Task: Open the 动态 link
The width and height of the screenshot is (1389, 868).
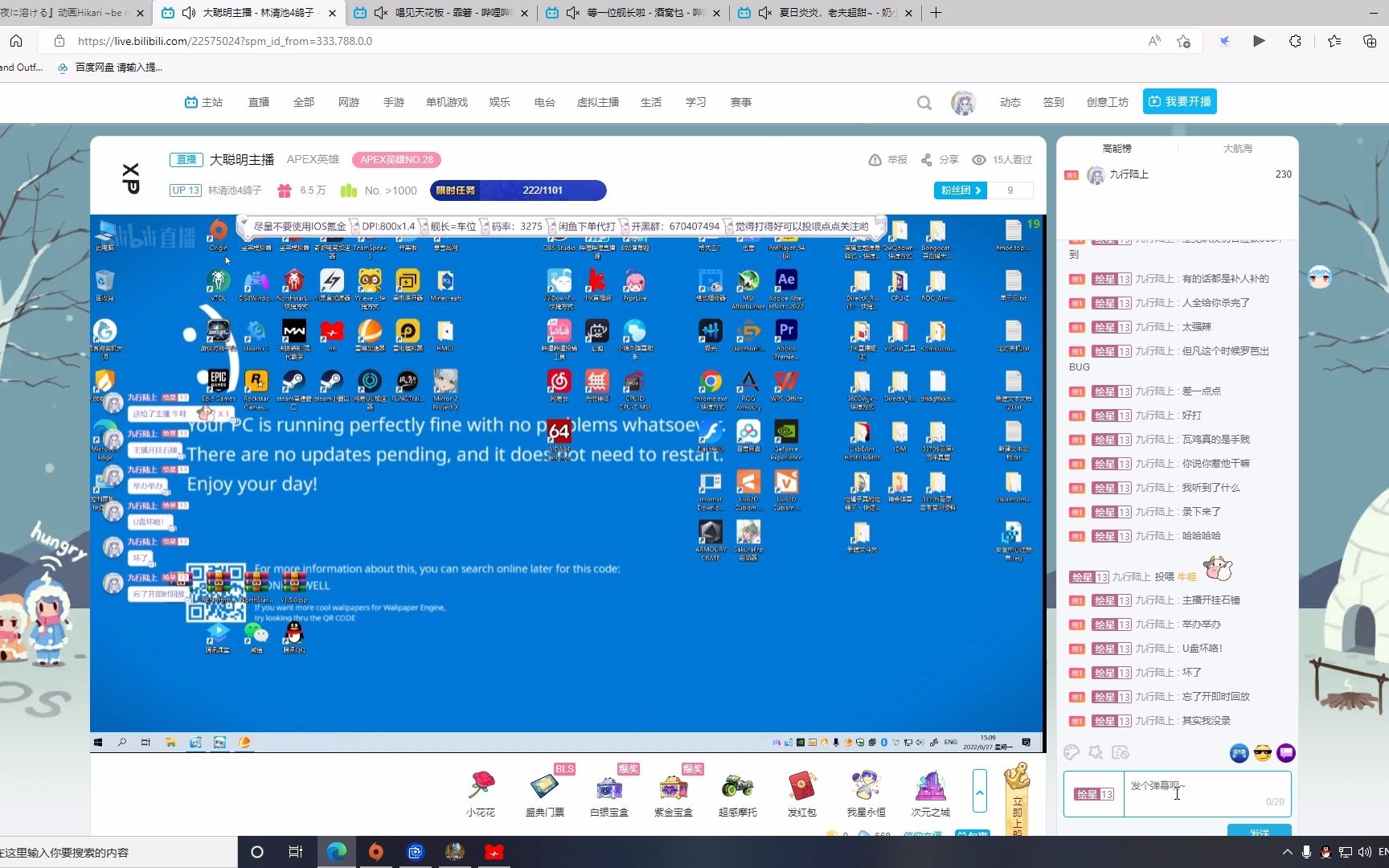Action: pos(1010,102)
